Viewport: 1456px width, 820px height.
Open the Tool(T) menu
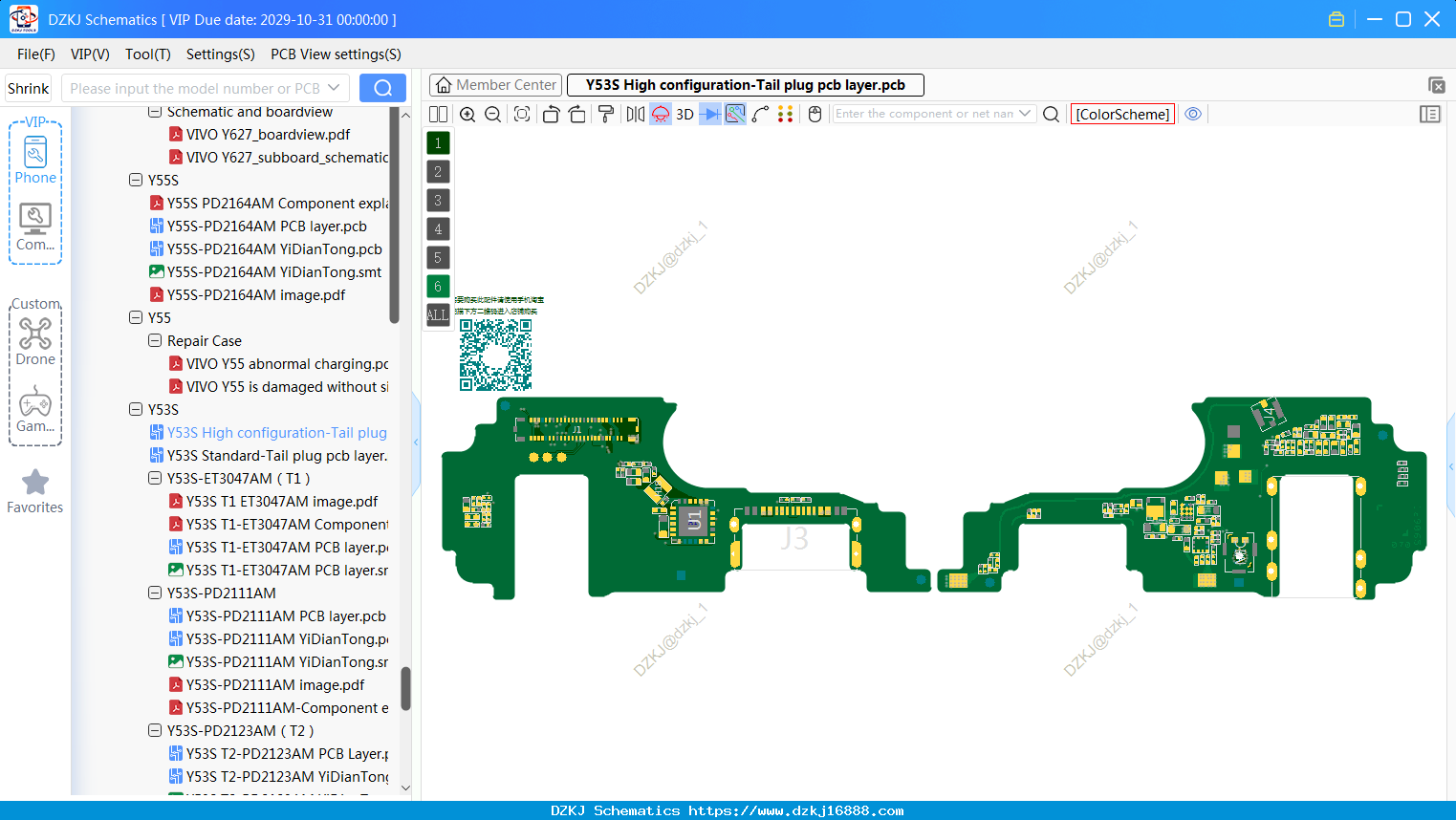[148, 54]
